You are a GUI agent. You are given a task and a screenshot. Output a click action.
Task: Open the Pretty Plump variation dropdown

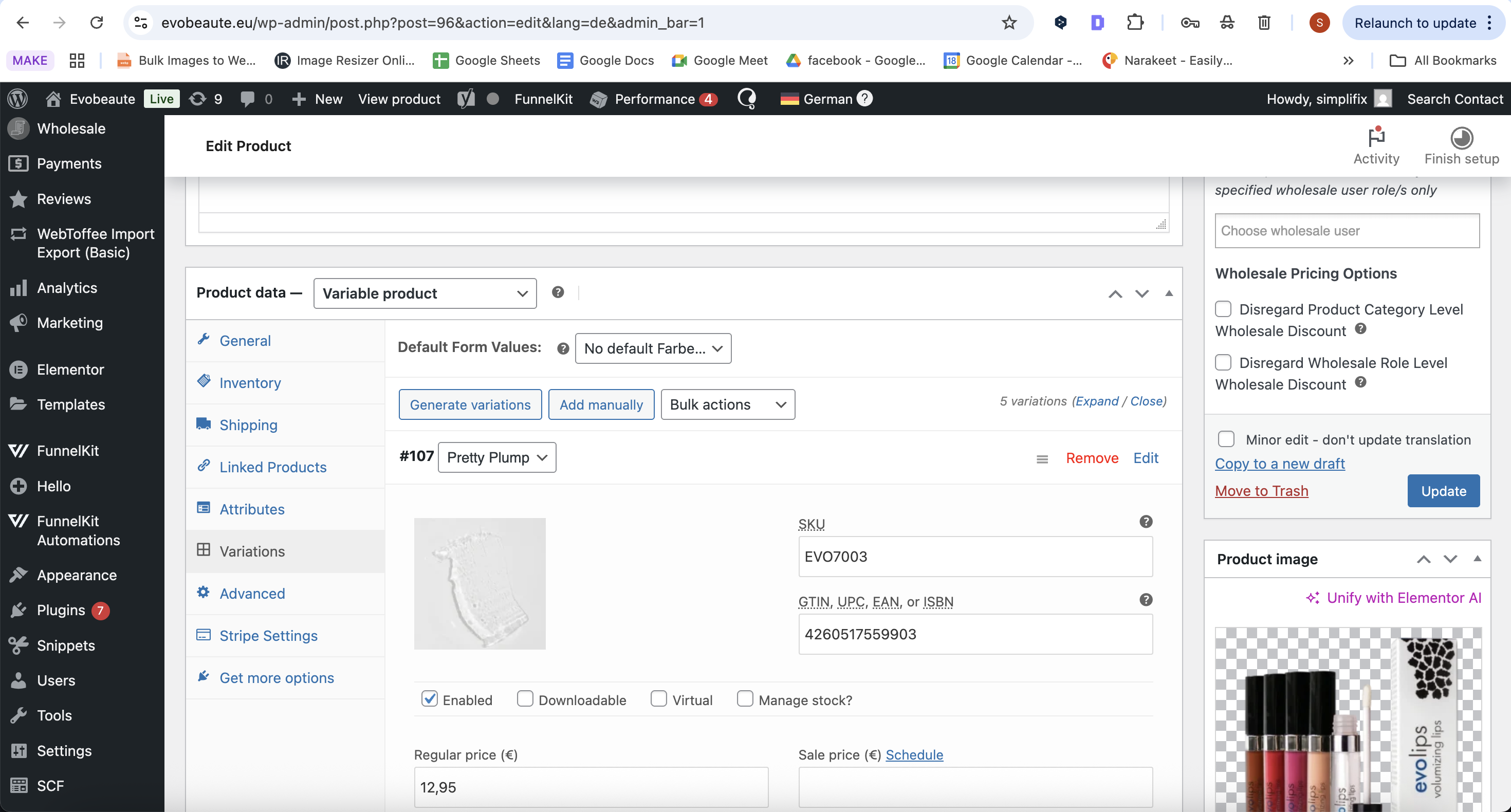pyautogui.click(x=496, y=457)
